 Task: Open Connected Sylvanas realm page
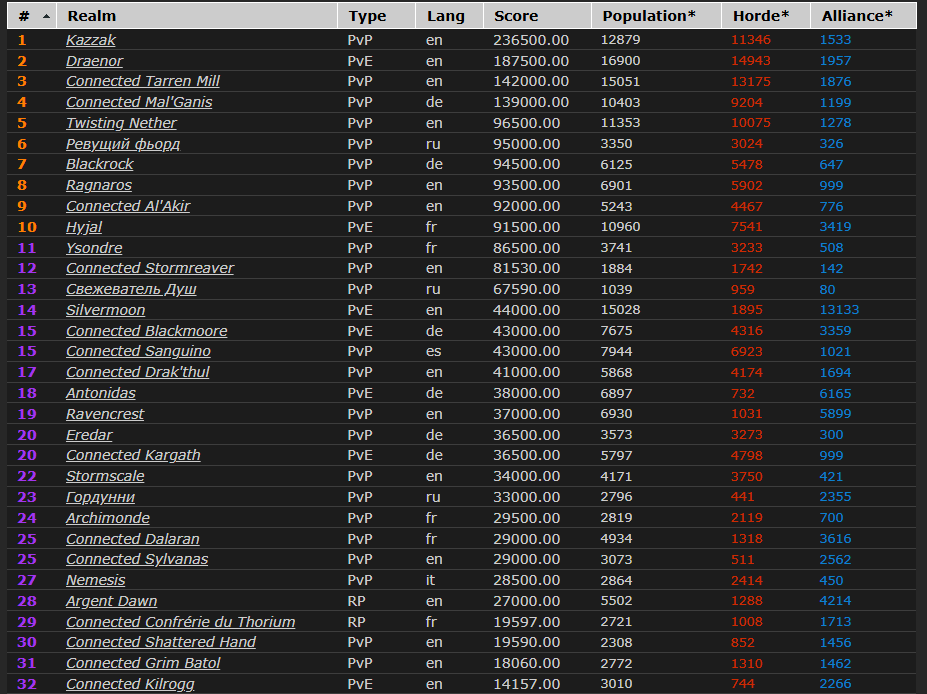coord(137,559)
